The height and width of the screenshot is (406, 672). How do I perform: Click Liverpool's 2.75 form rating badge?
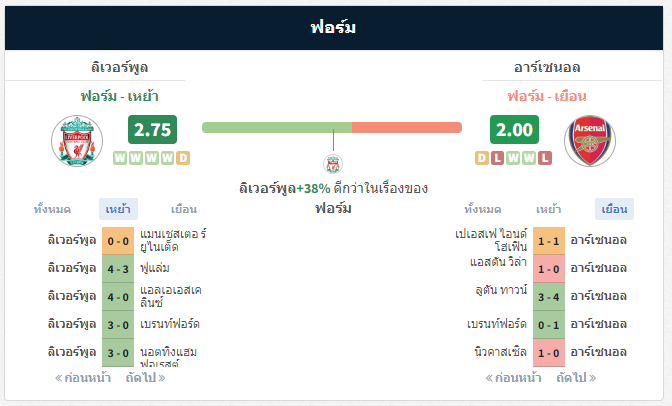pyautogui.click(x=152, y=129)
